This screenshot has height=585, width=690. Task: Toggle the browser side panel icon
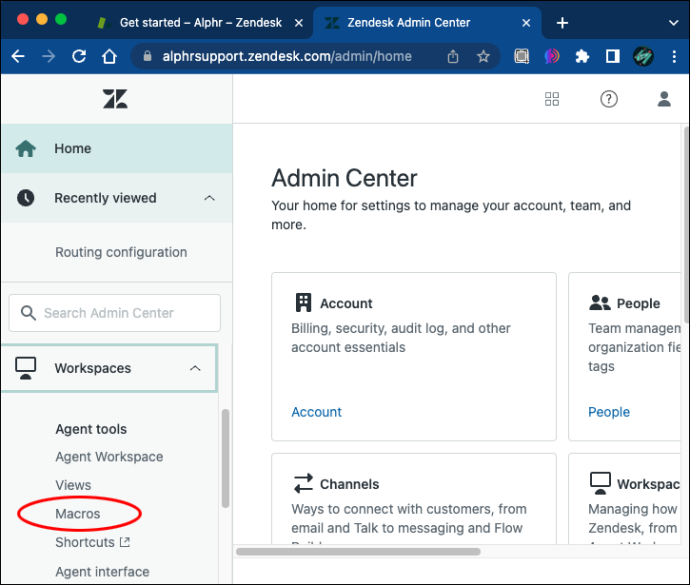tap(613, 56)
